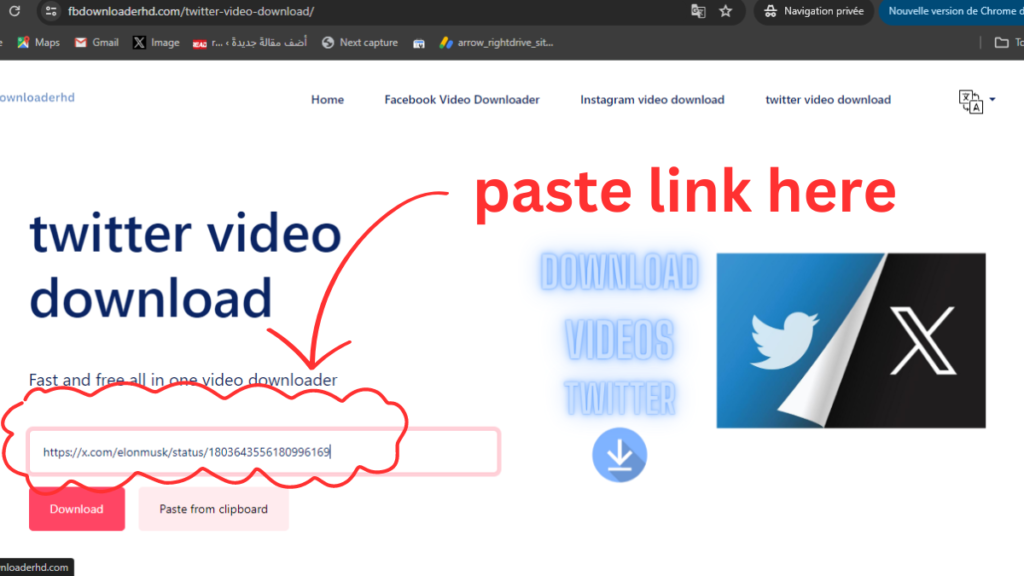Open the arrow_rightdrive_sit bookmark
The image size is (1024, 576).
coord(496,42)
